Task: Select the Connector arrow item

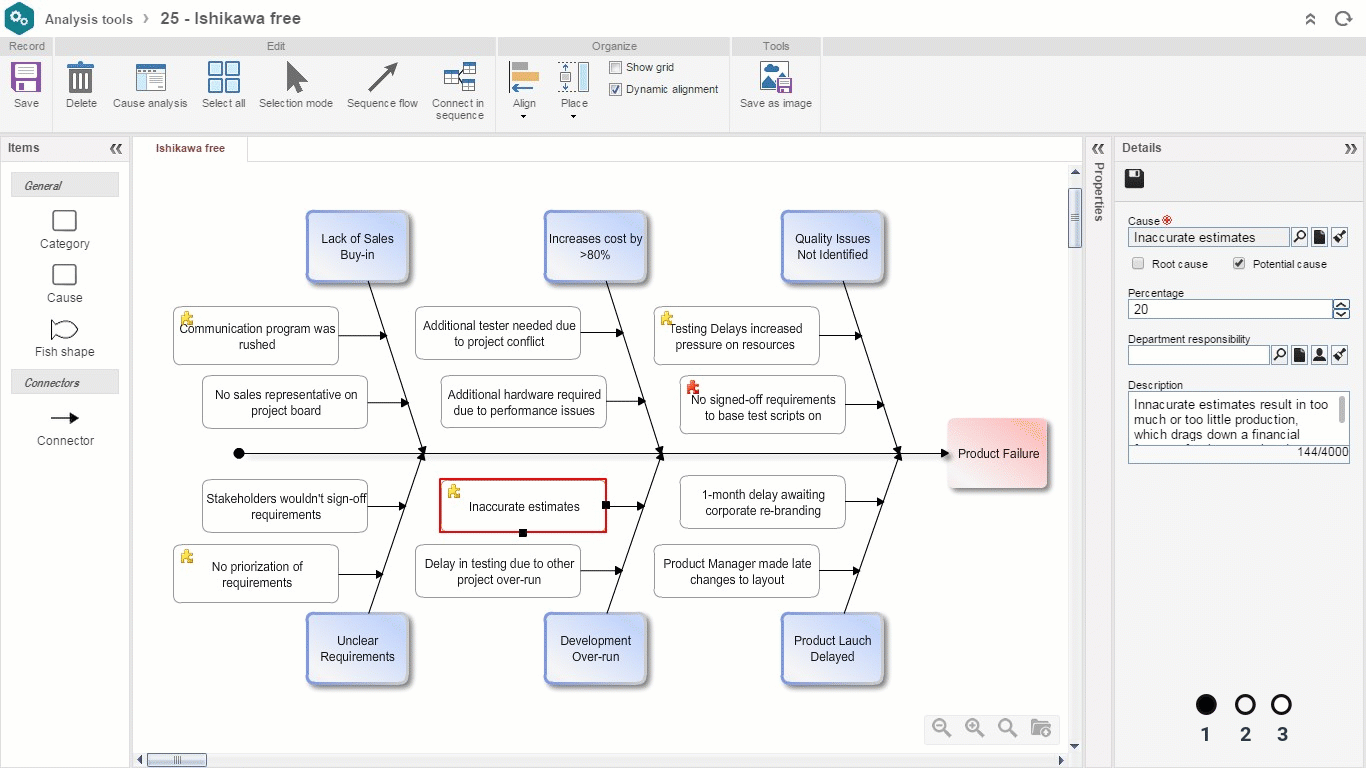Action: click(64, 418)
